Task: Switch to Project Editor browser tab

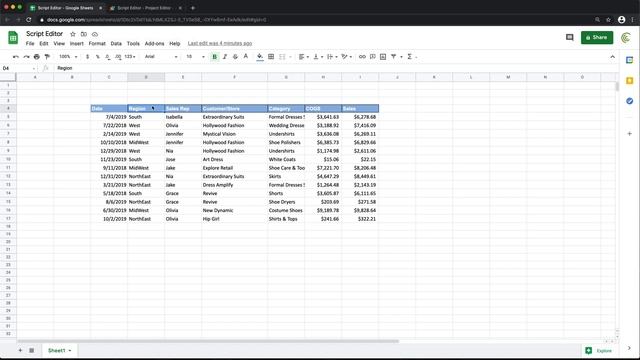Action: click(144, 8)
